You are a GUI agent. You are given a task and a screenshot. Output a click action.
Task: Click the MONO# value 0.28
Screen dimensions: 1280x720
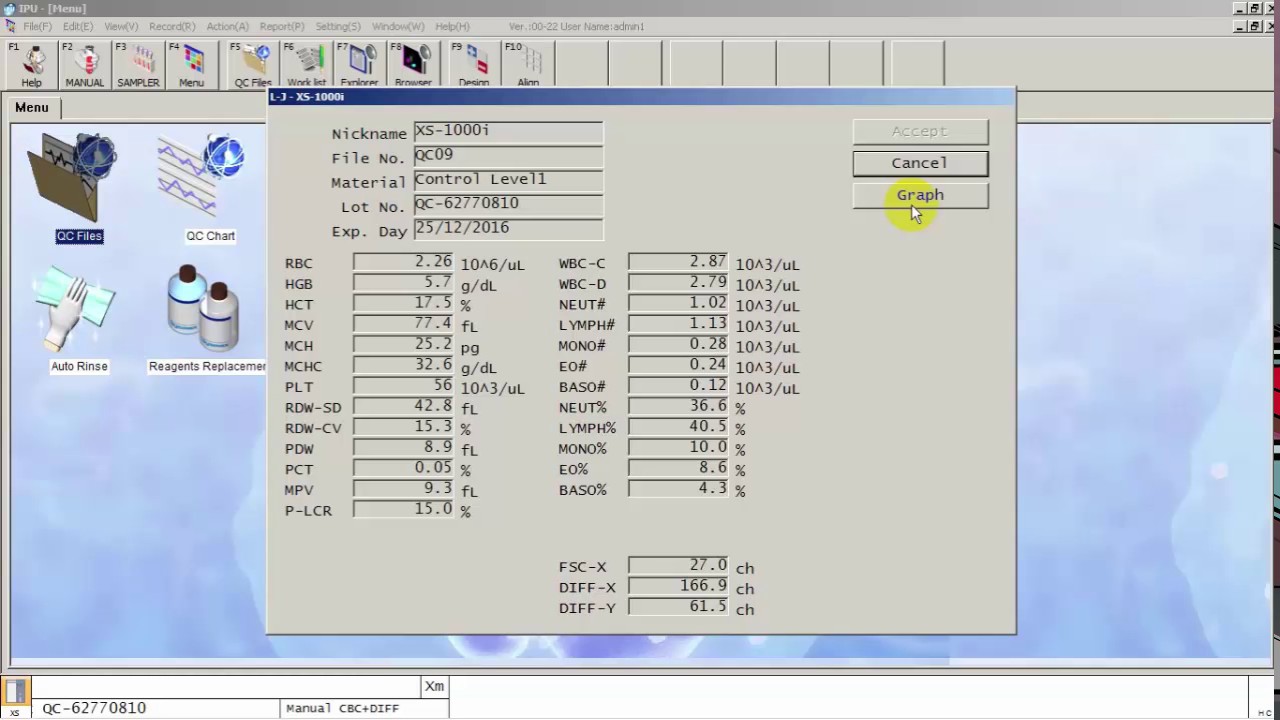pyautogui.click(x=679, y=345)
